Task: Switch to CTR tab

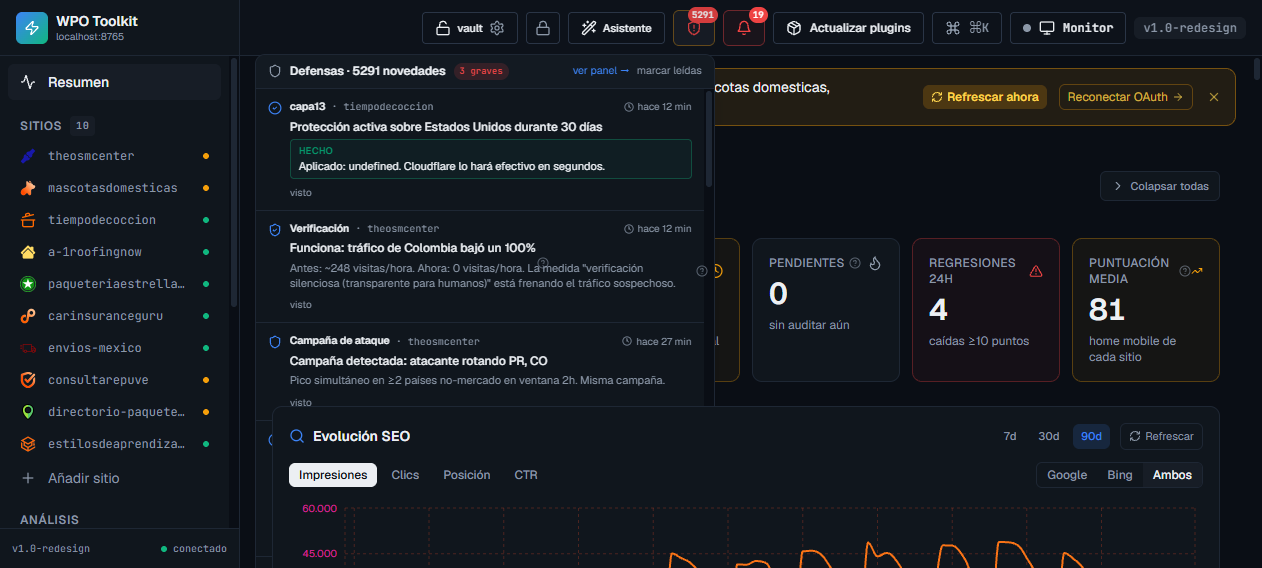Action: coord(526,475)
